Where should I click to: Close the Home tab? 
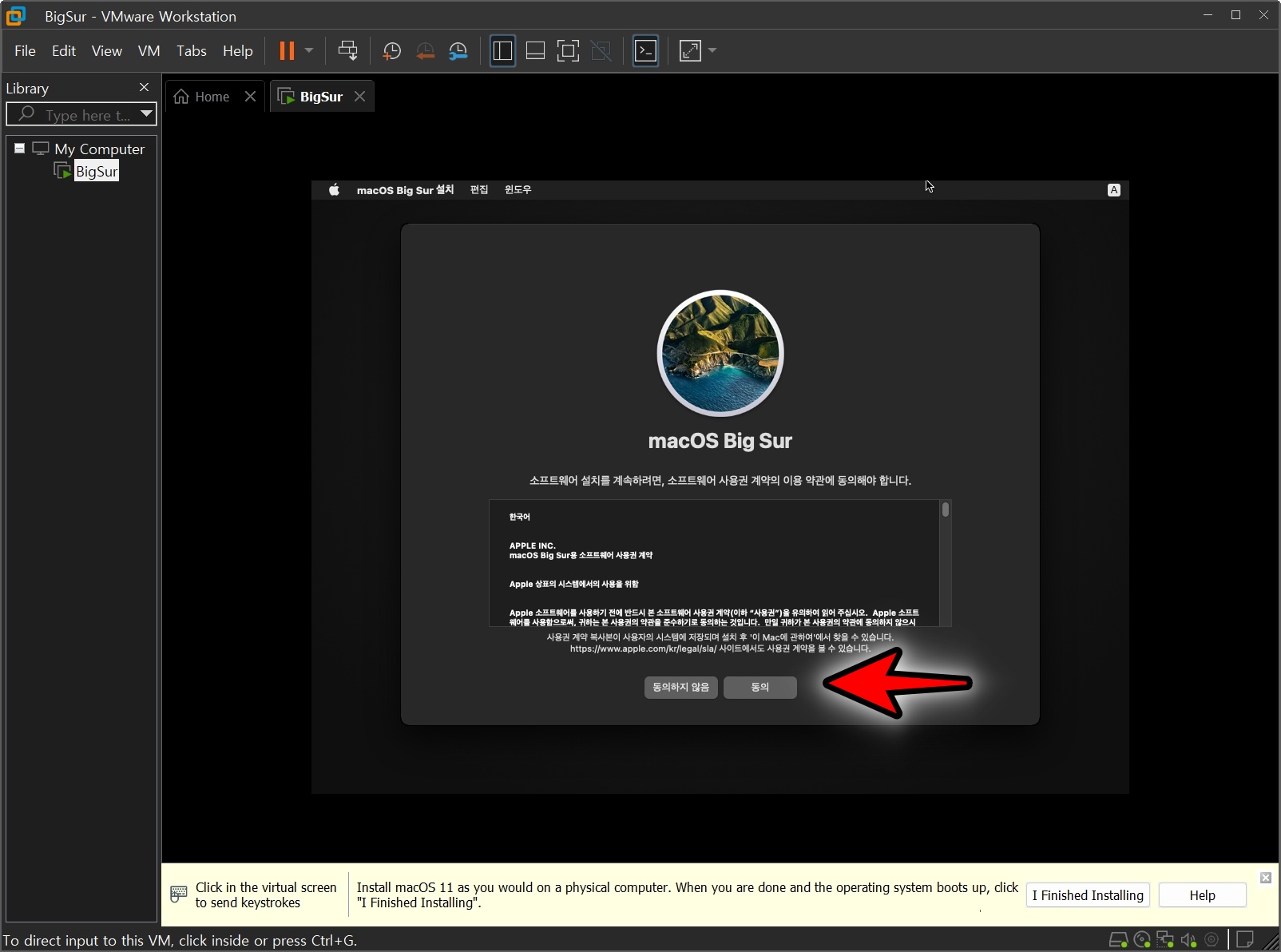tap(250, 97)
